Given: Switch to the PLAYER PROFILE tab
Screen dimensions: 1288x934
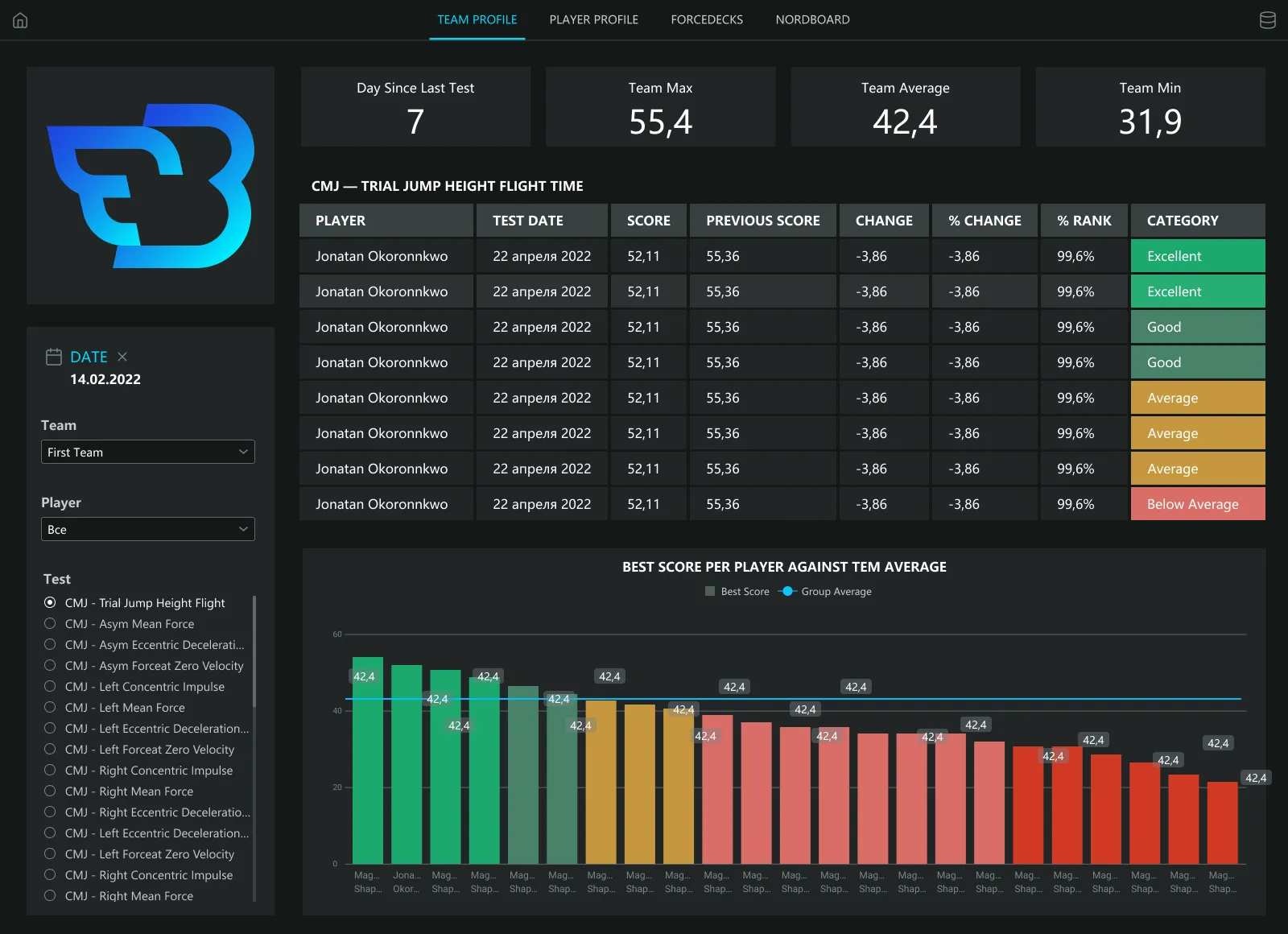Looking at the screenshot, I should [x=593, y=20].
